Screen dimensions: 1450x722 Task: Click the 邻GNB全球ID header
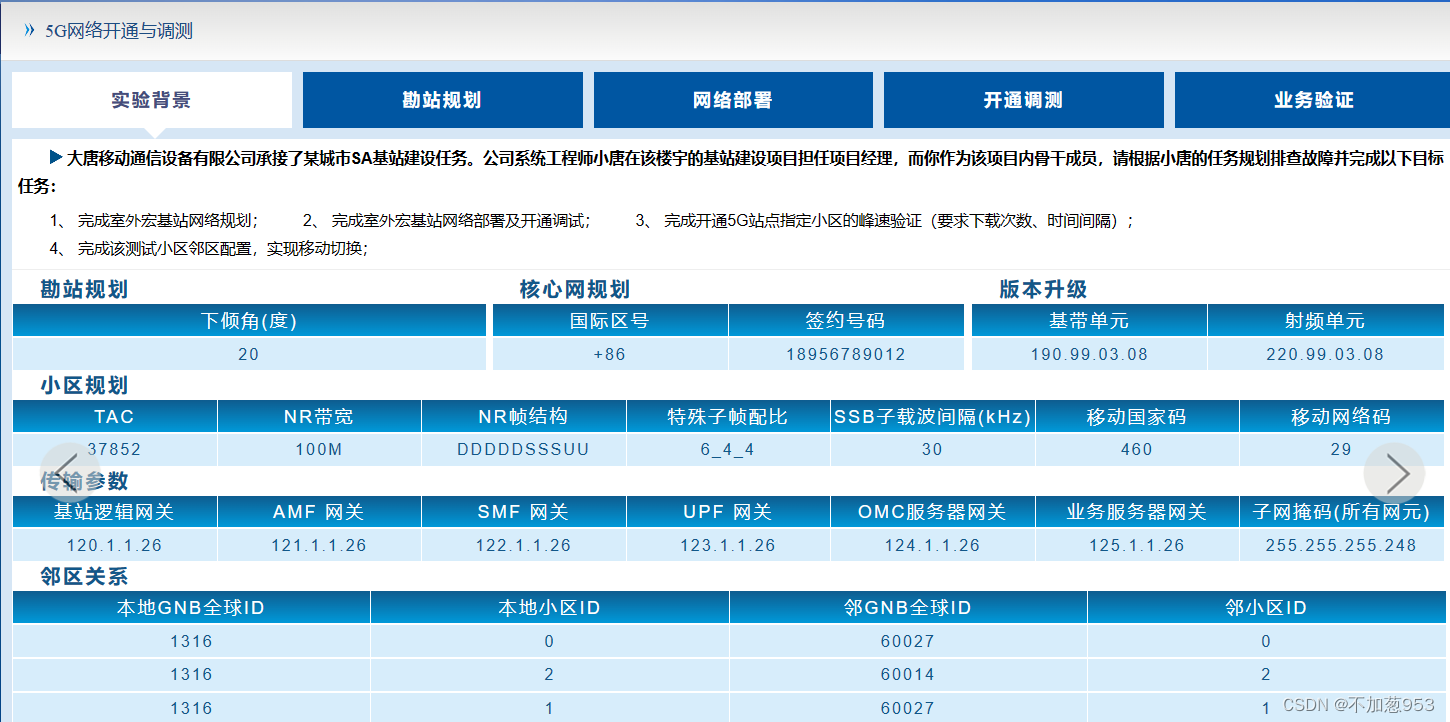(908, 608)
